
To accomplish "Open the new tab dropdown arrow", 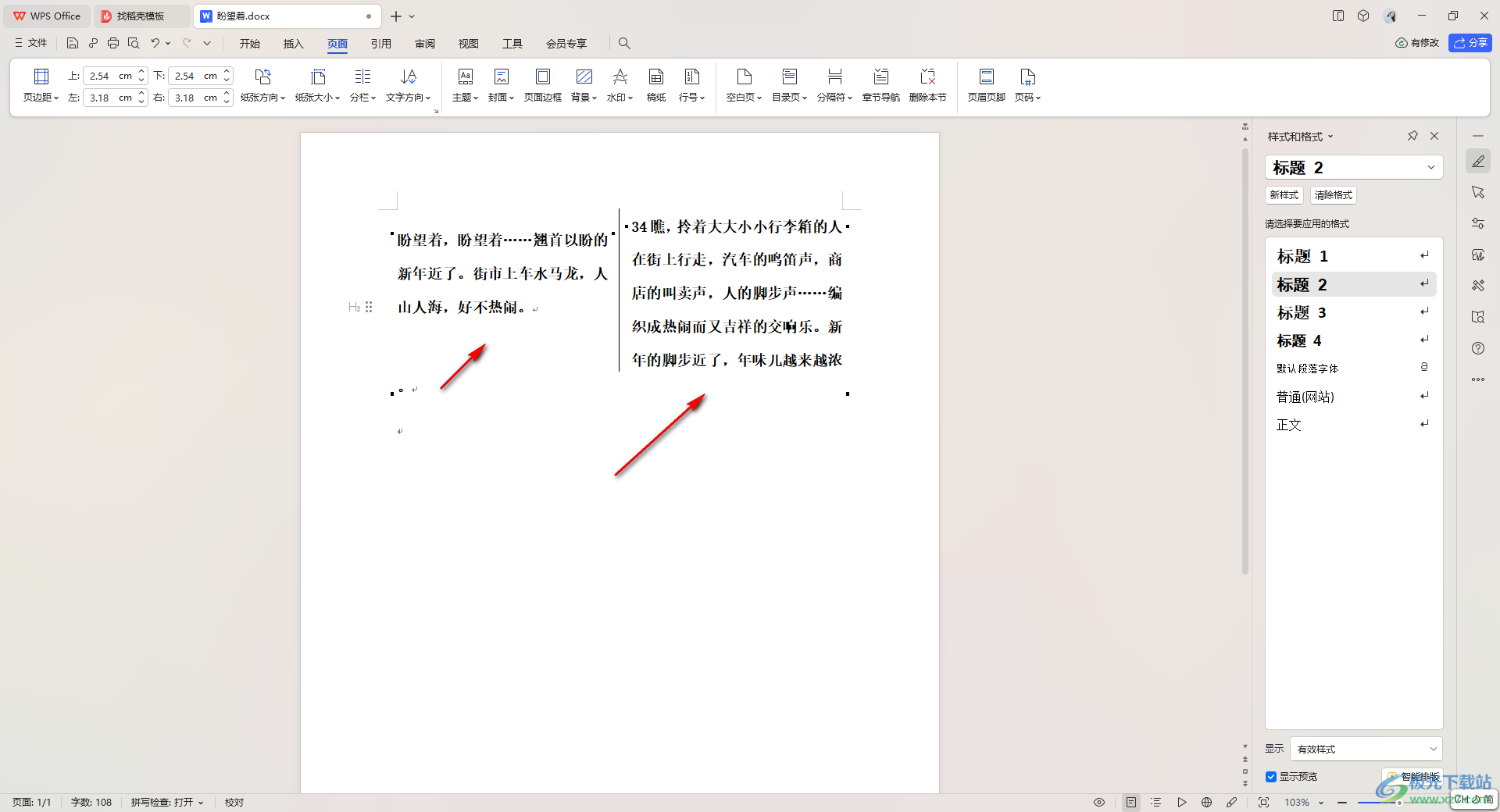I will tap(412, 16).
